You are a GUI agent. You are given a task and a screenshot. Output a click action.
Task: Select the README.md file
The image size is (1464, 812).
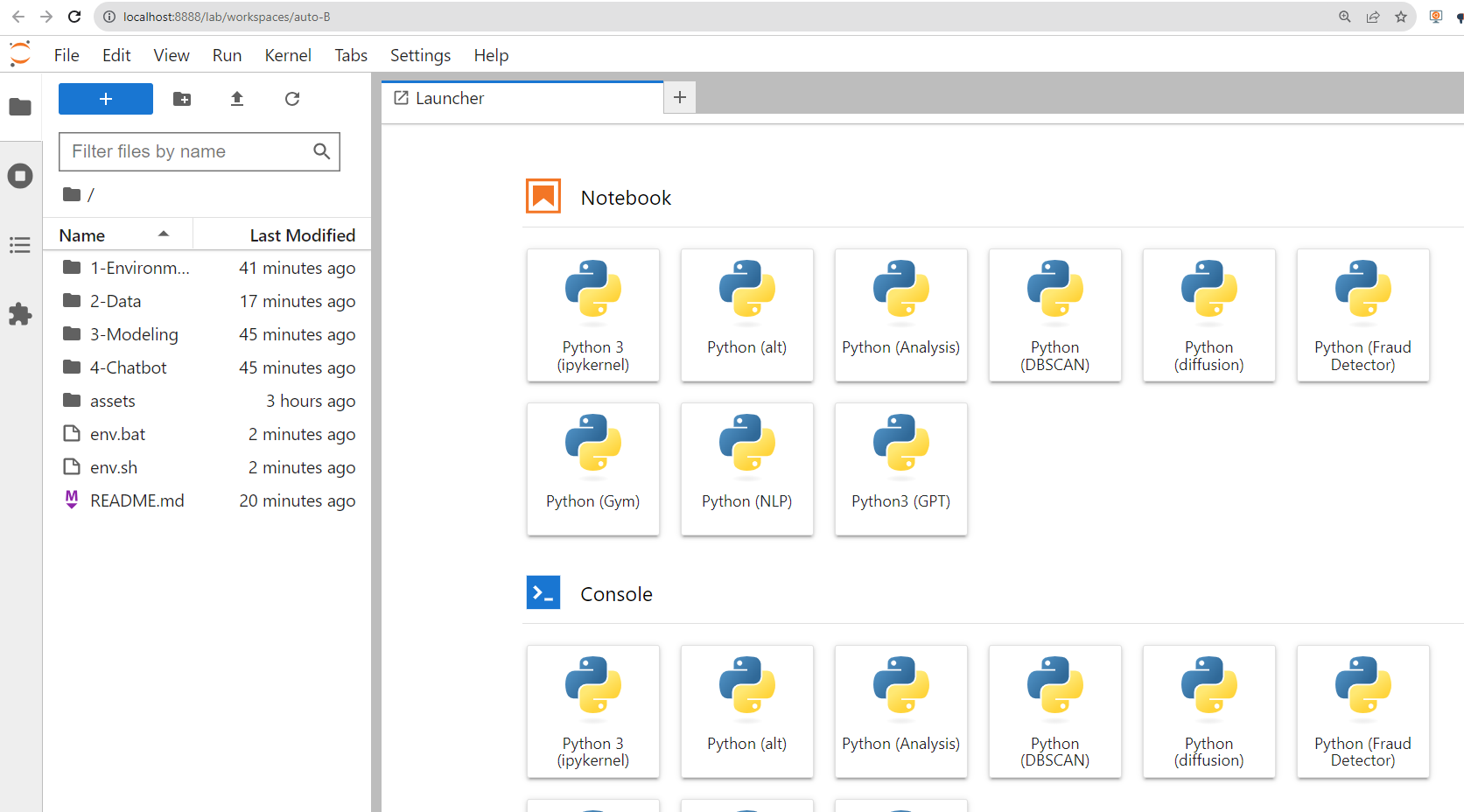[x=207, y=500]
